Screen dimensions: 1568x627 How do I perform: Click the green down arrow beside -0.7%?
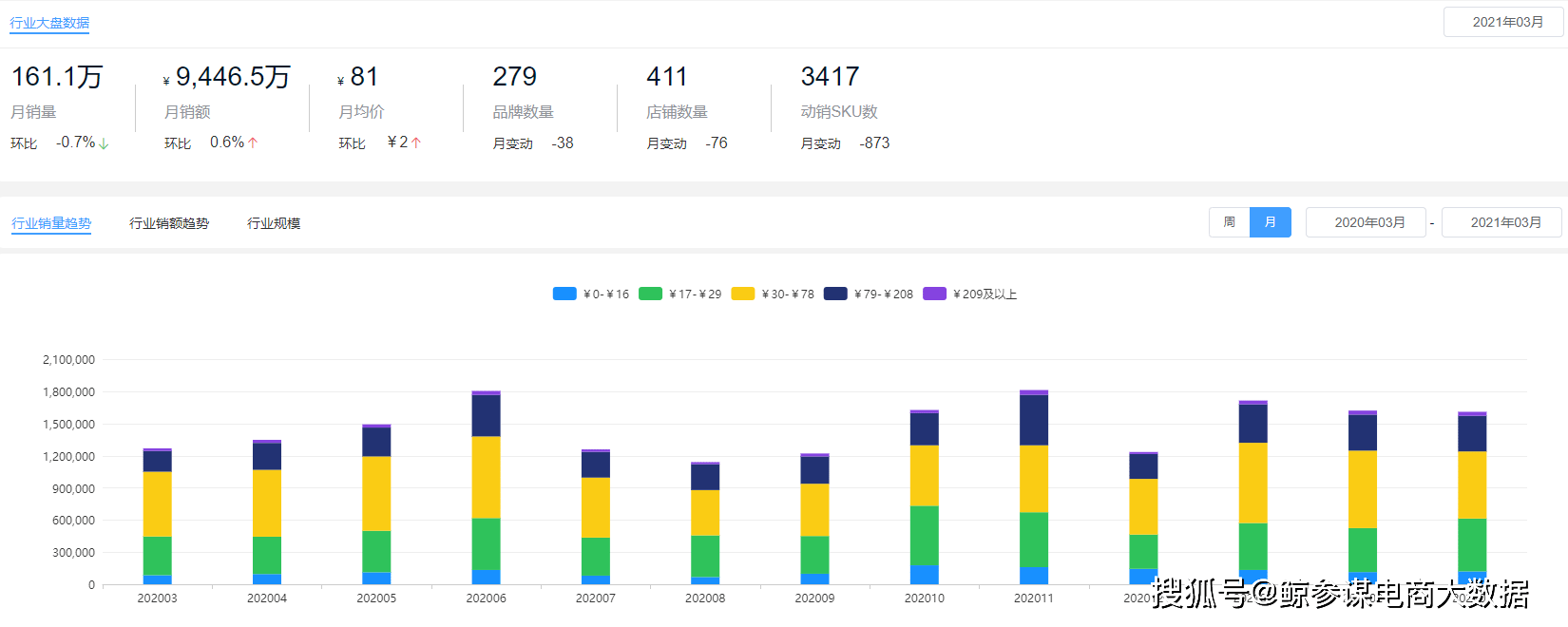(x=104, y=143)
